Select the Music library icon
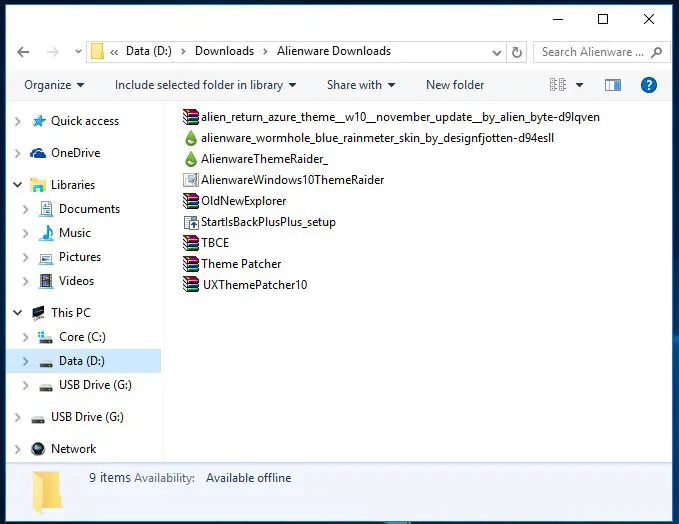Screen dimensions: 679x524 [x=46, y=233]
